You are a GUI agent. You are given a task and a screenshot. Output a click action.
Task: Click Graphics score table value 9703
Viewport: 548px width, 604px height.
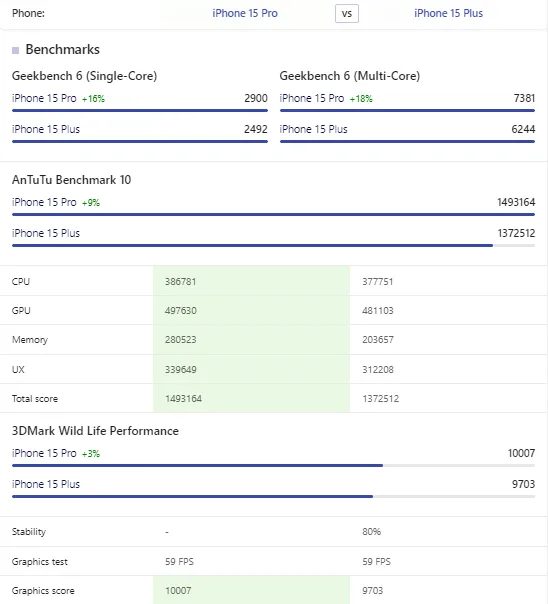(x=372, y=591)
